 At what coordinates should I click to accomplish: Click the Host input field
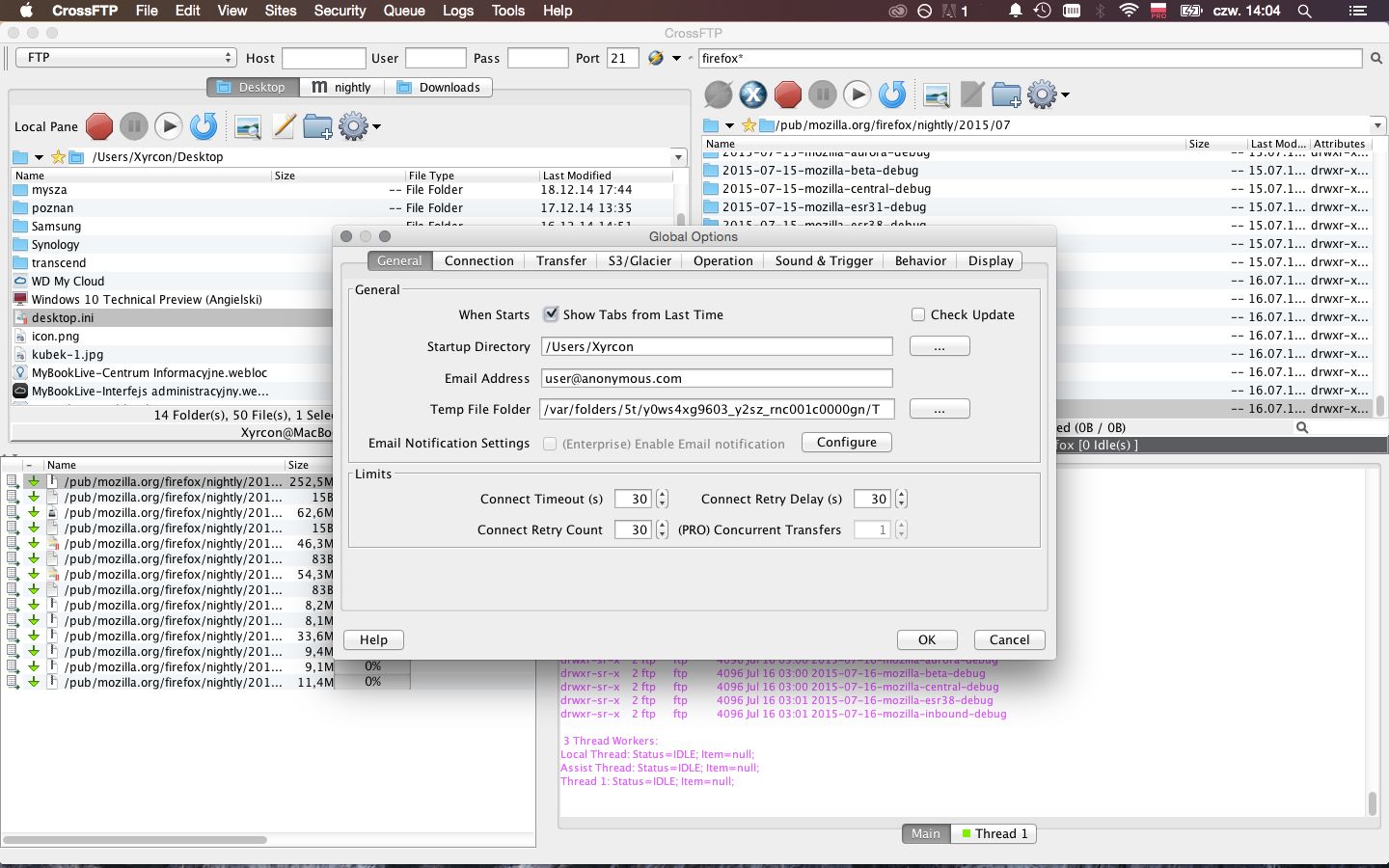click(323, 58)
